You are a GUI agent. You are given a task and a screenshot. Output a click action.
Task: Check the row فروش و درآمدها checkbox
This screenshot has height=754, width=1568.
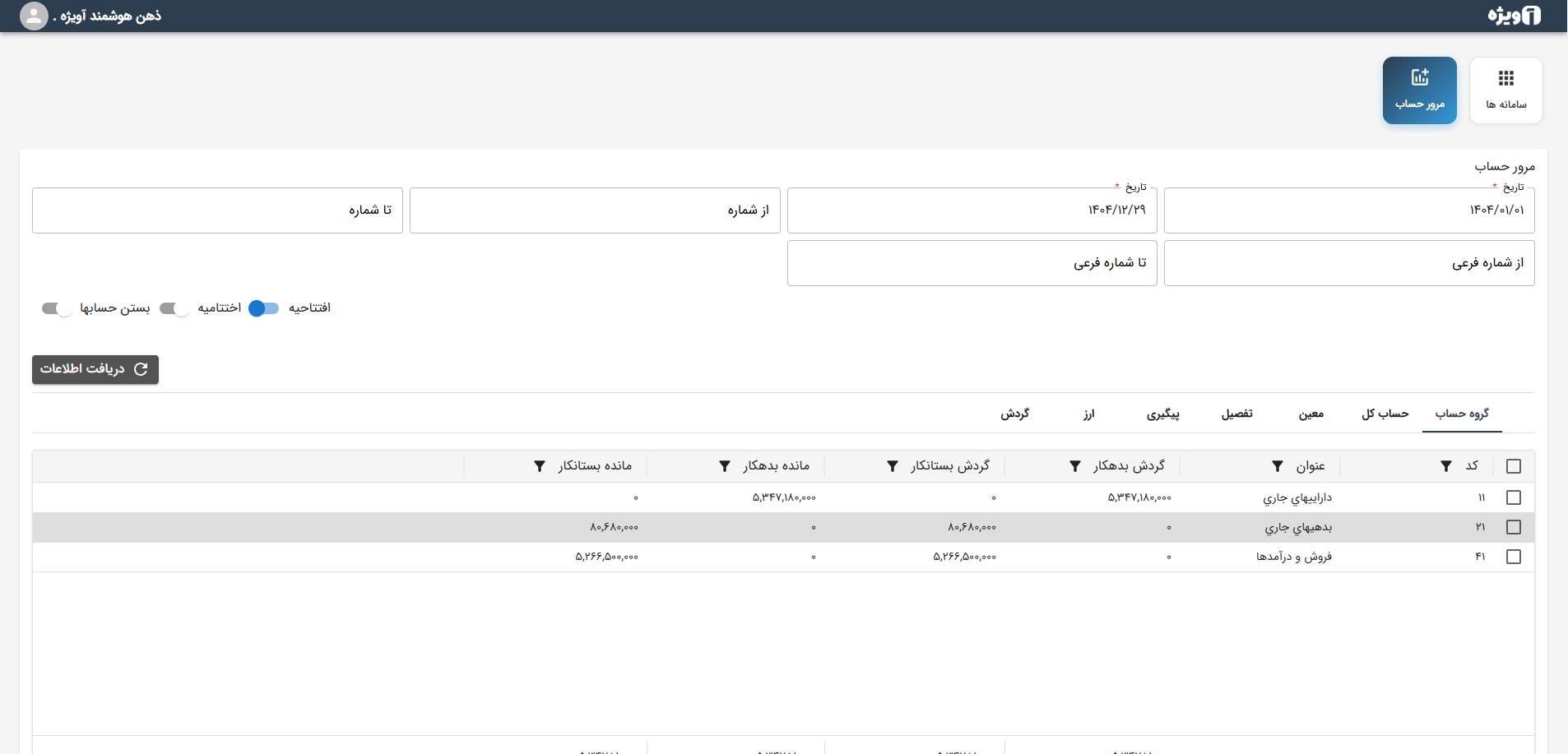click(x=1513, y=557)
